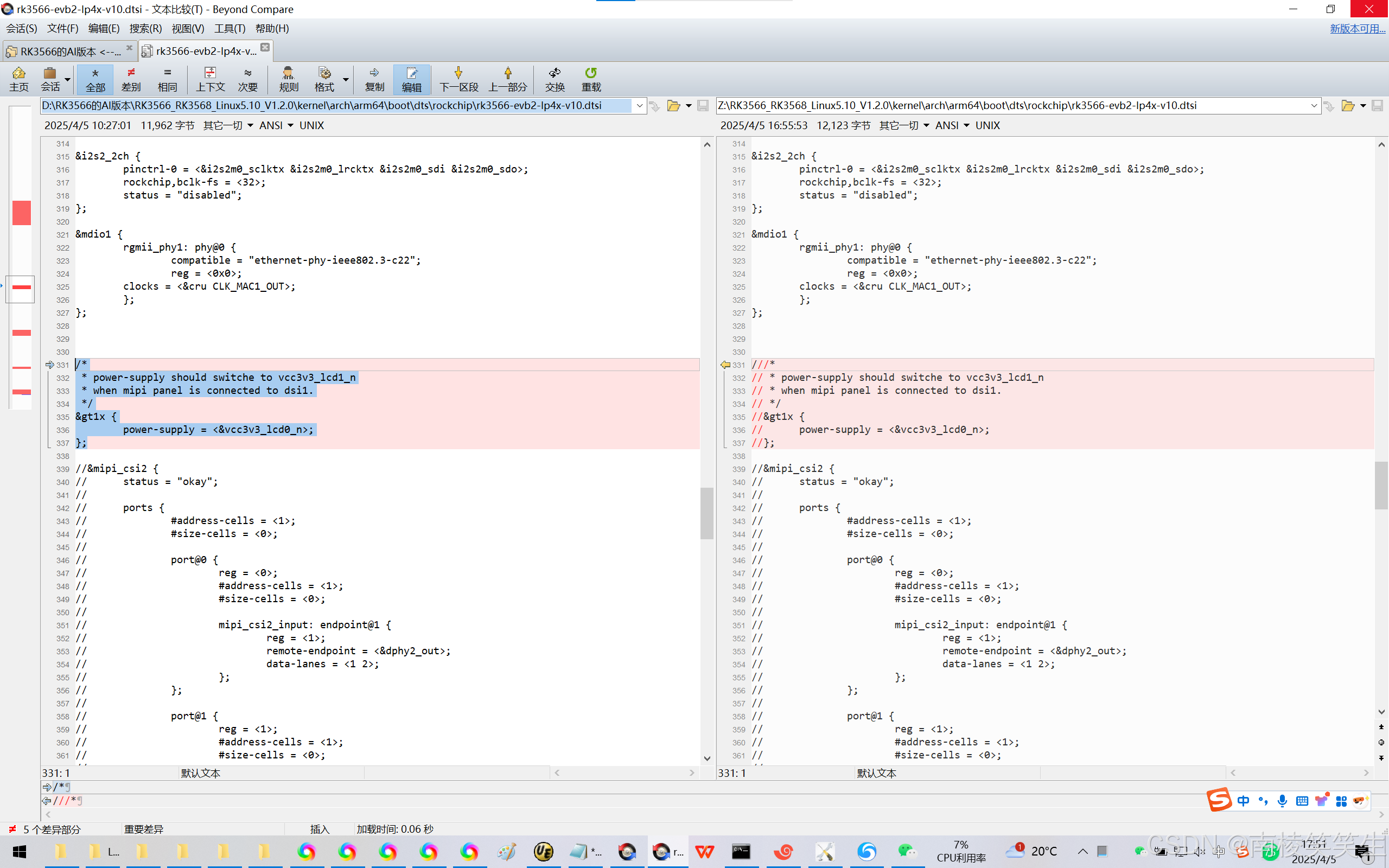Image resolution: width=1389 pixels, height=868 pixels.
Task: Toggle Show Same (相同) filter
Action: (167, 79)
